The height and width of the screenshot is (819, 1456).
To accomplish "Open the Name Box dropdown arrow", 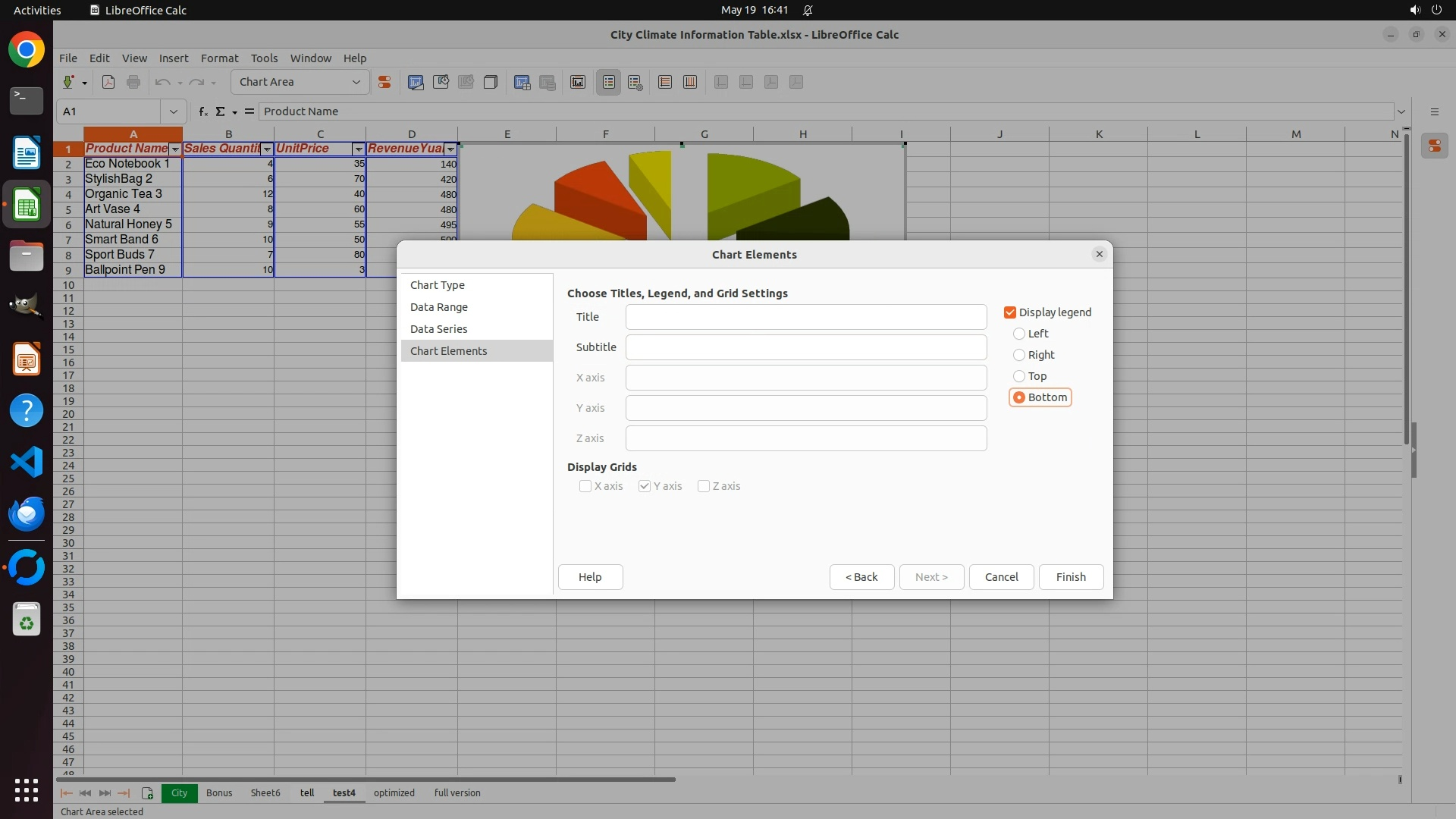I will tap(173, 111).
